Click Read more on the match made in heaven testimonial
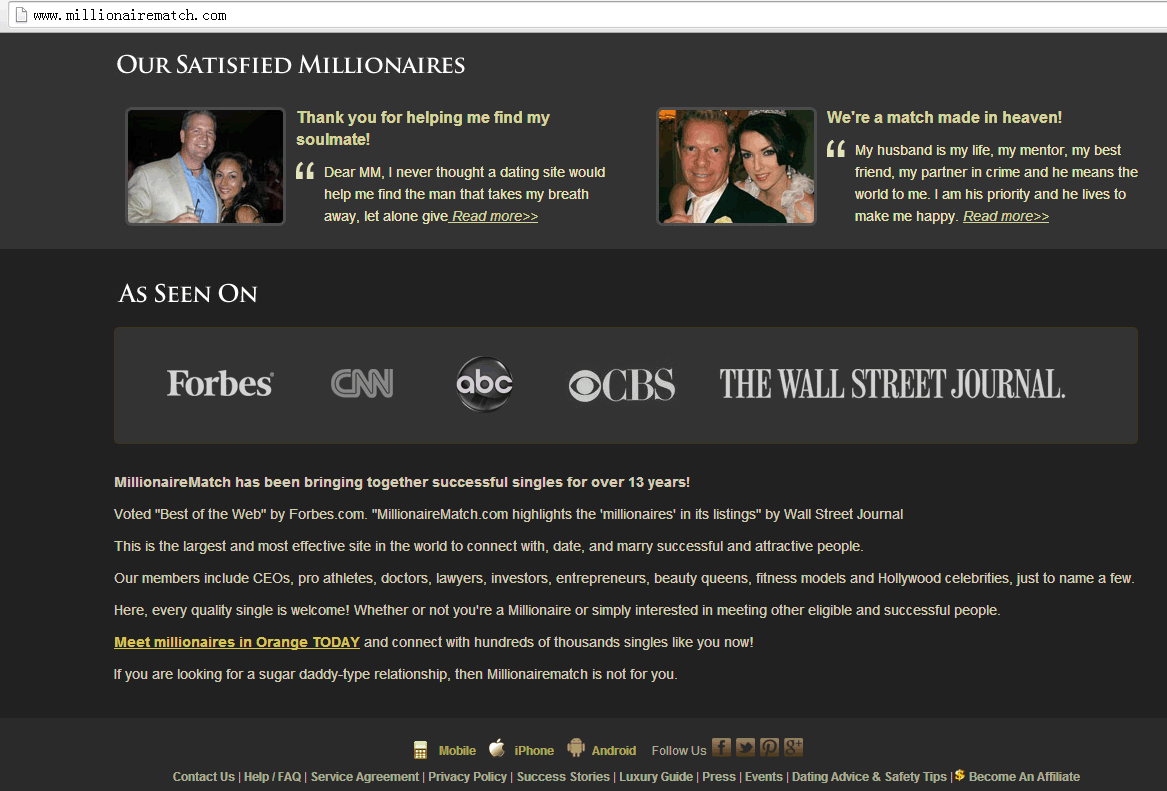 click(x=1005, y=216)
